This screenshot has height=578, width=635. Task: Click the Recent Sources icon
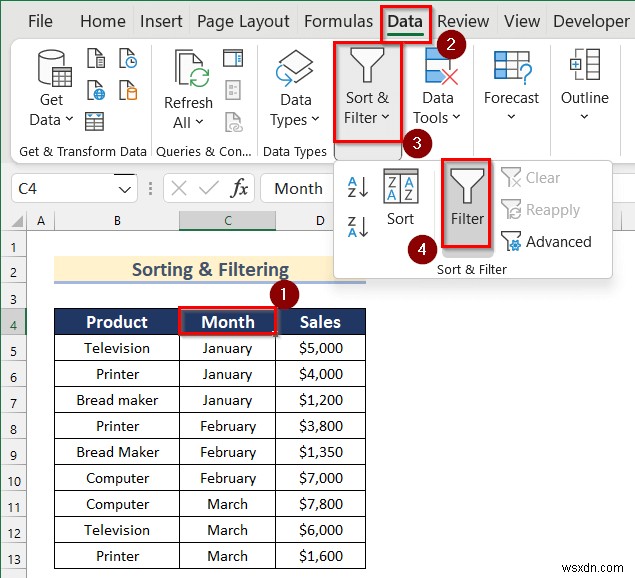128,58
